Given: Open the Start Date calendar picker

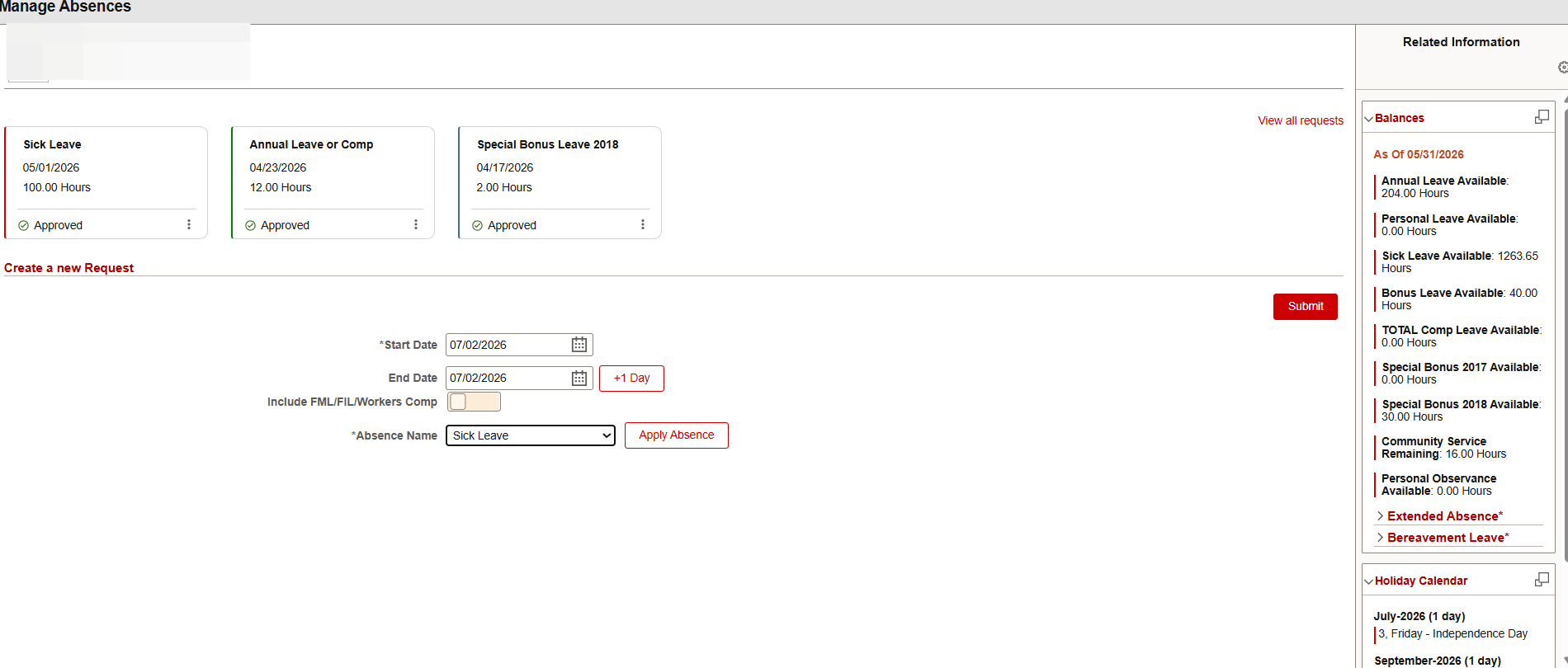Looking at the screenshot, I should 579,345.
